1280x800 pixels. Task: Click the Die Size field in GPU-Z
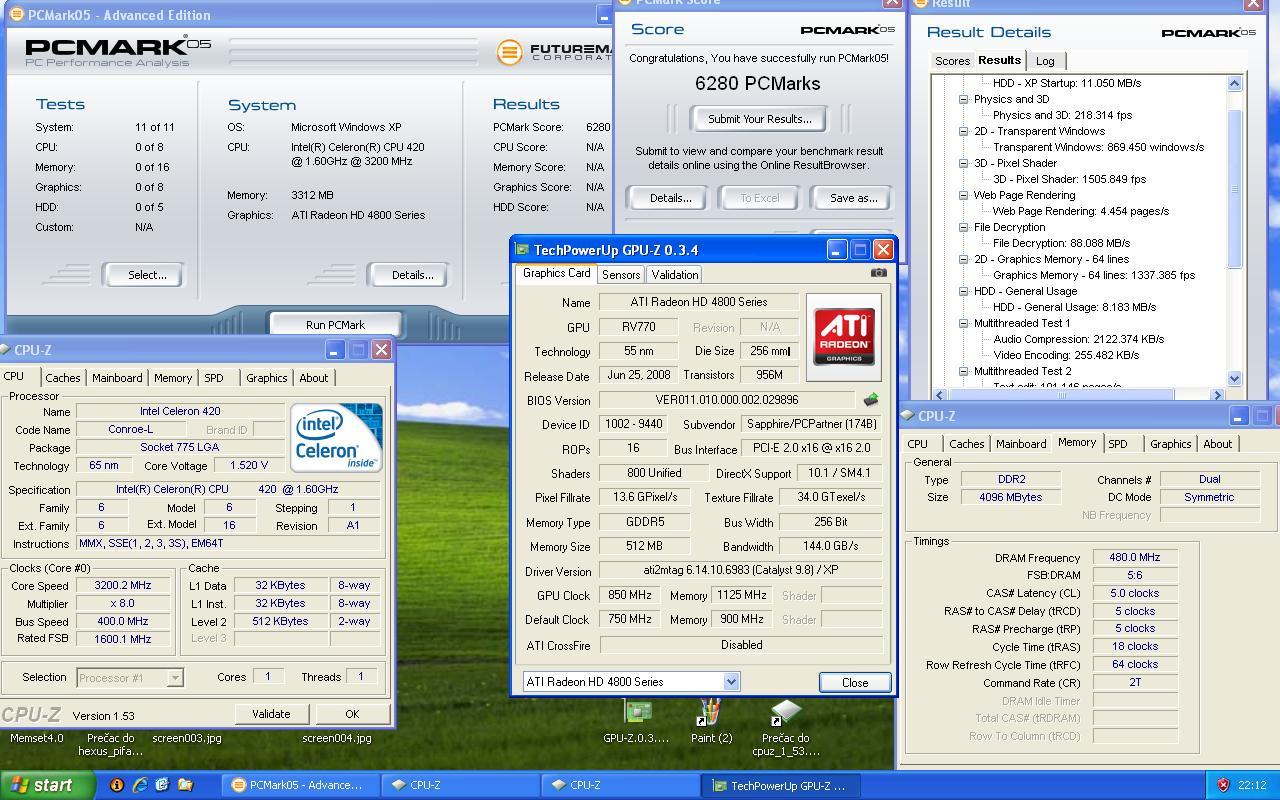(x=768, y=351)
